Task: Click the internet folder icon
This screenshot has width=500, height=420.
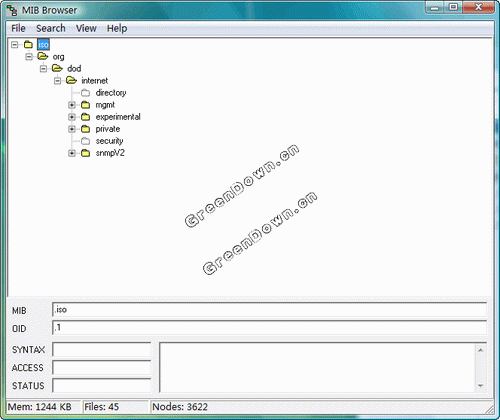Action: pyautogui.click(x=71, y=80)
